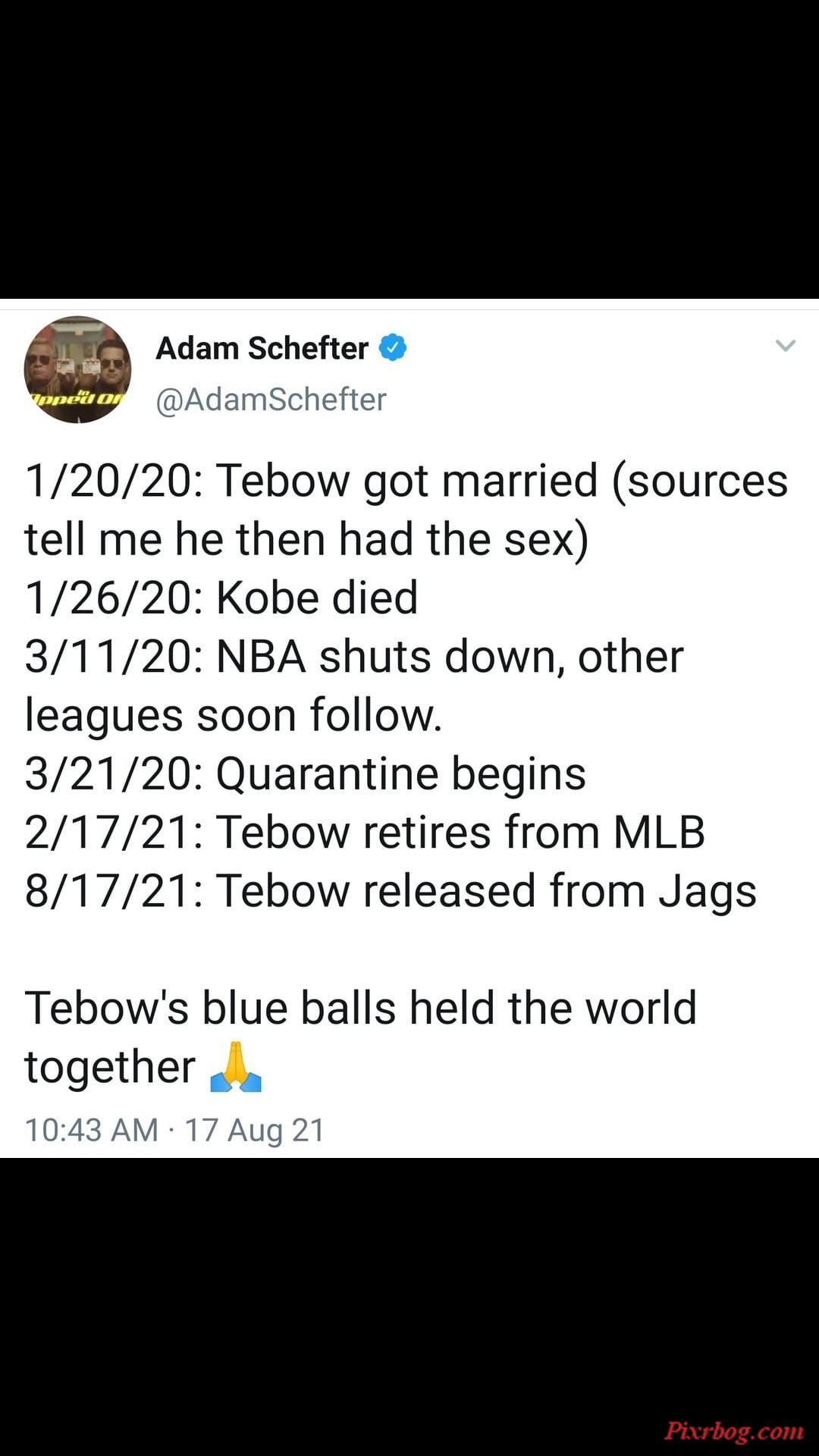Open the Pixrbog.com watermark link
The height and width of the screenshot is (1456, 819).
(733, 1431)
